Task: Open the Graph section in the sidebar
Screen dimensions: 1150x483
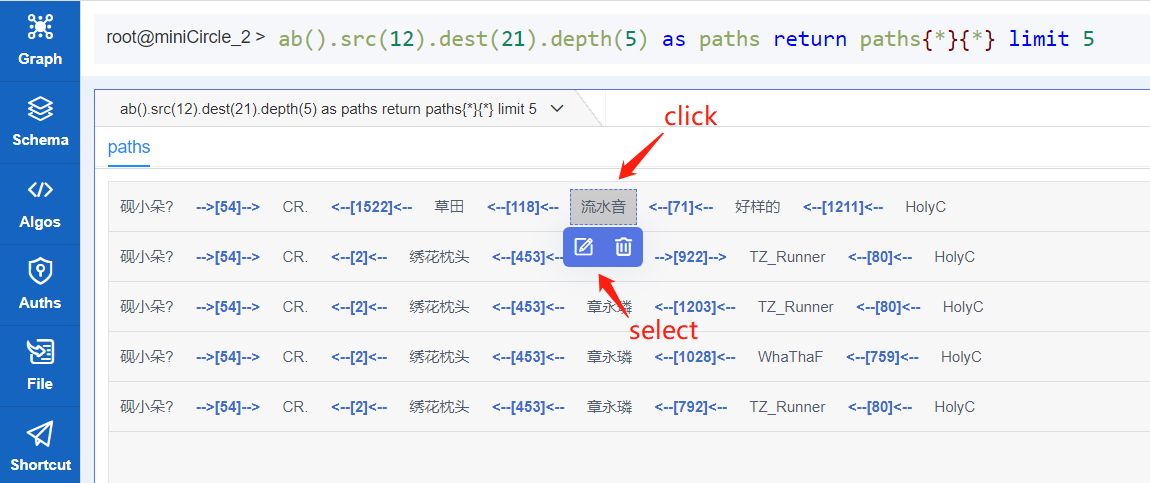Action: pyautogui.click(x=40, y=40)
